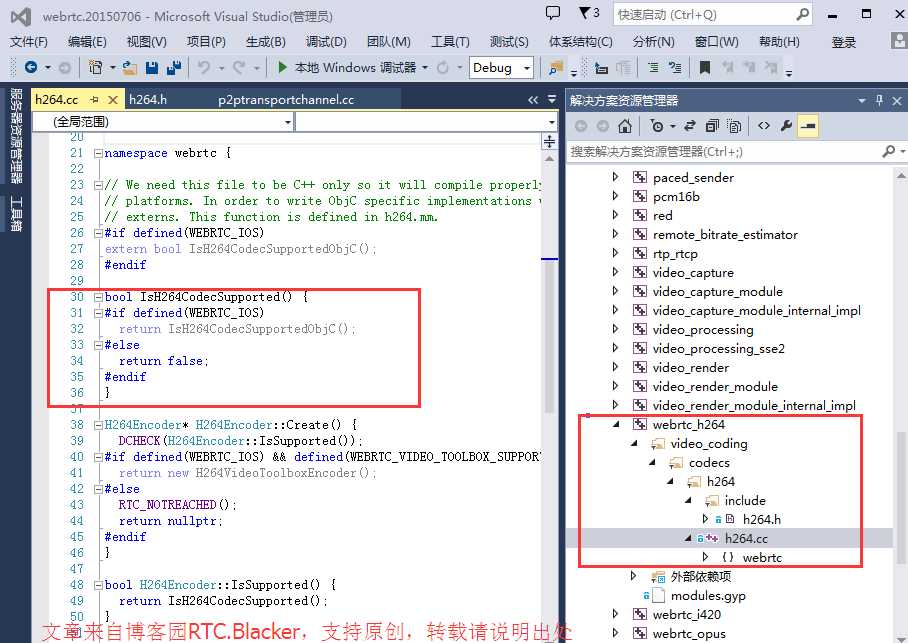Click the new project toolbar icon

click(95, 67)
